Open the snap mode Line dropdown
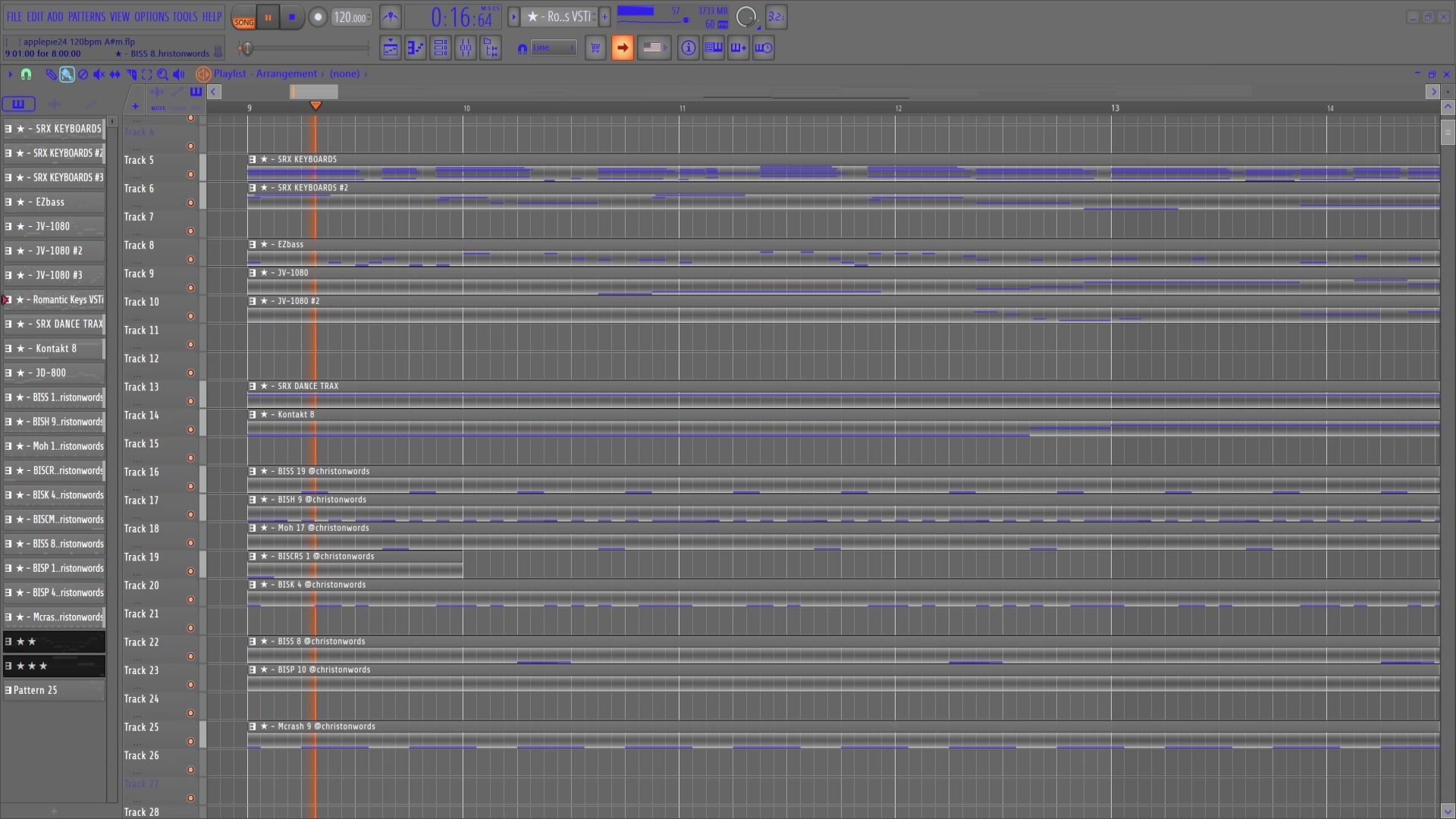 pos(554,49)
